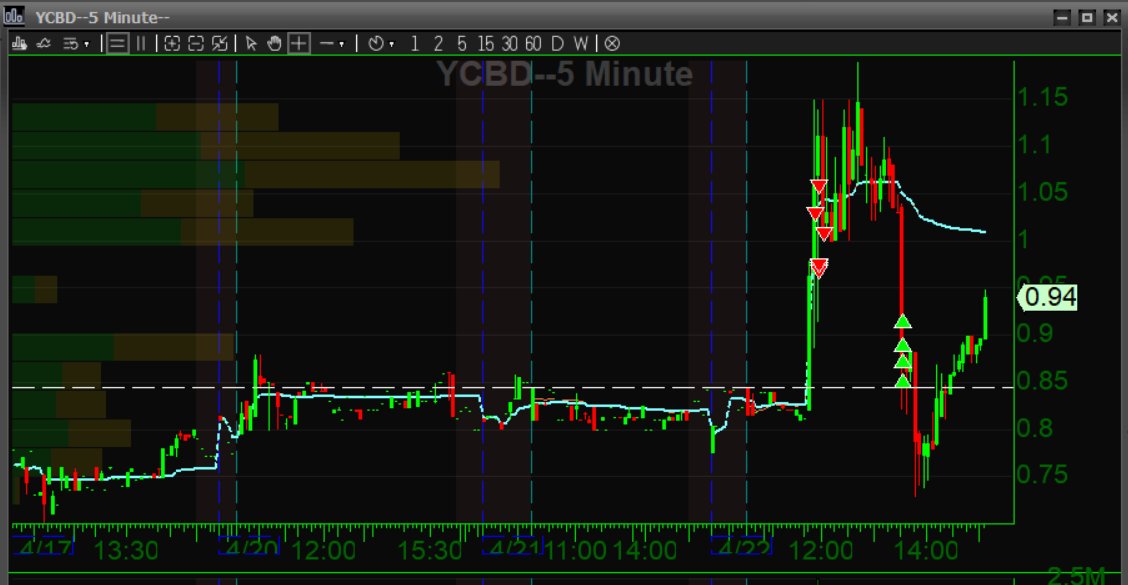The image size is (1128, 585).
Task: Click the 0.85 price axis label
Action: click(1042, 381)
